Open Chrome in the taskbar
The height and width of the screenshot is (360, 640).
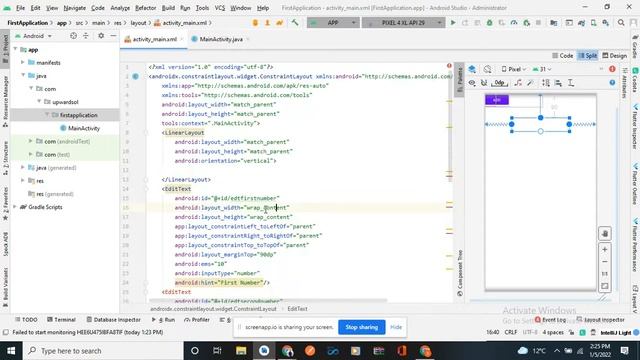pos(287,351)
